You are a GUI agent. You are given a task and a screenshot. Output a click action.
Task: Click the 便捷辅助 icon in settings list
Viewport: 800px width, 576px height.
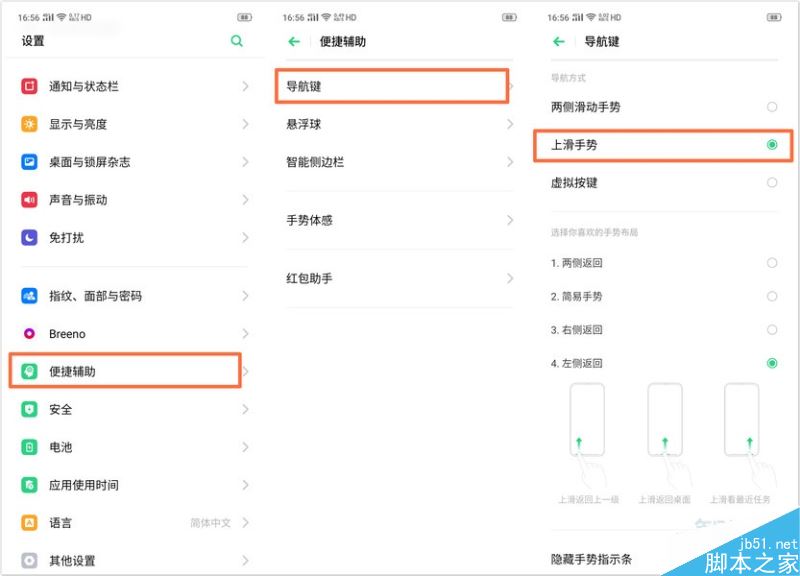pos(32,371)
